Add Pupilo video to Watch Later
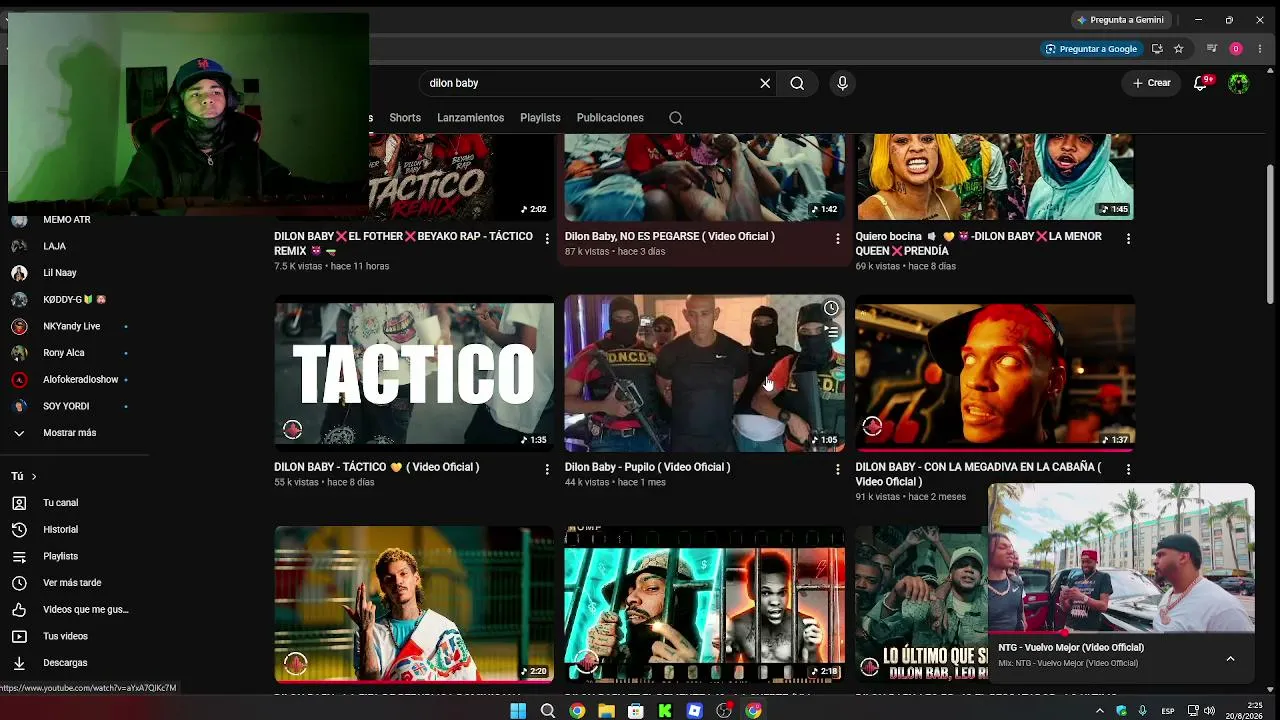The height and width of the screenshot is (720, 1280). [831, 308]
